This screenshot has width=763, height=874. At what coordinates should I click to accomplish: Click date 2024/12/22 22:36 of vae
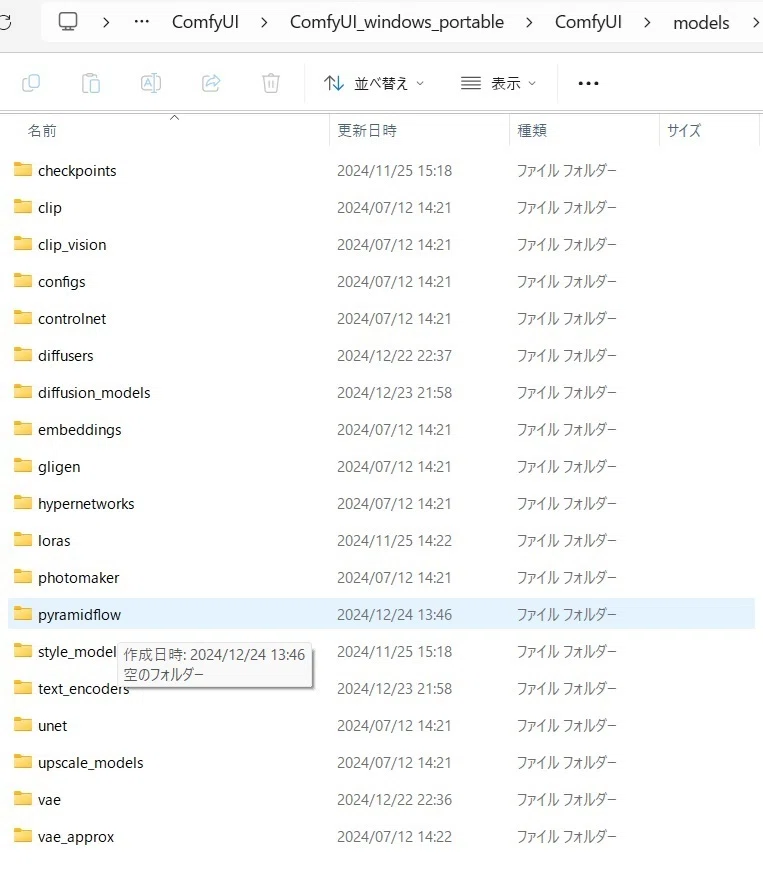pos(394,800)
